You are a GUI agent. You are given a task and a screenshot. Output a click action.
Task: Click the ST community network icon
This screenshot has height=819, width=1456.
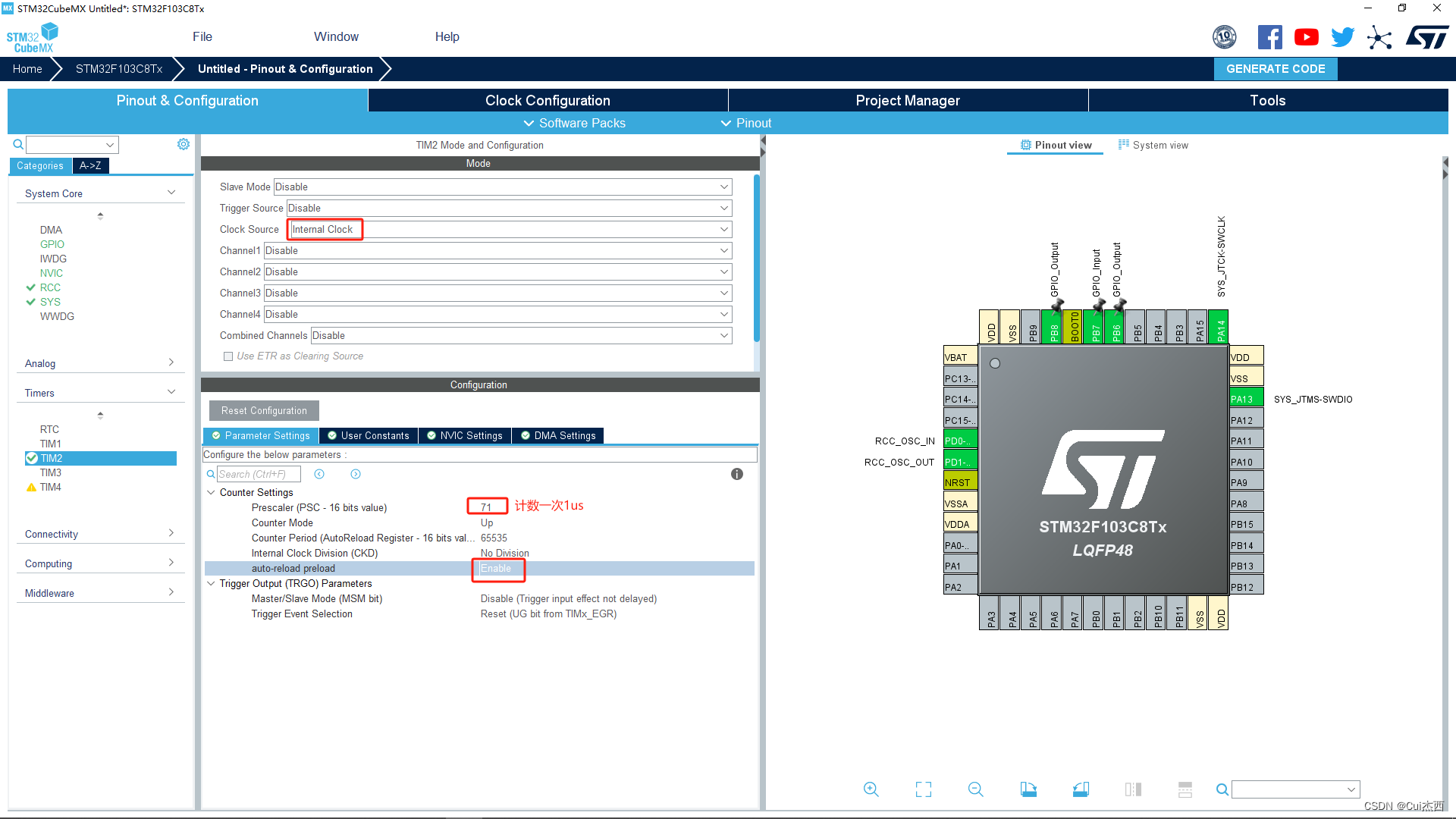(1379, 37)
